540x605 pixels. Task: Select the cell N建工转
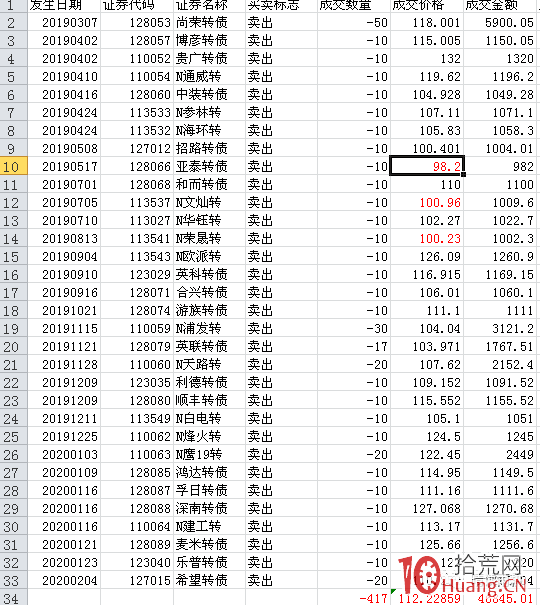pyautogui.click(x=209, y=527)
